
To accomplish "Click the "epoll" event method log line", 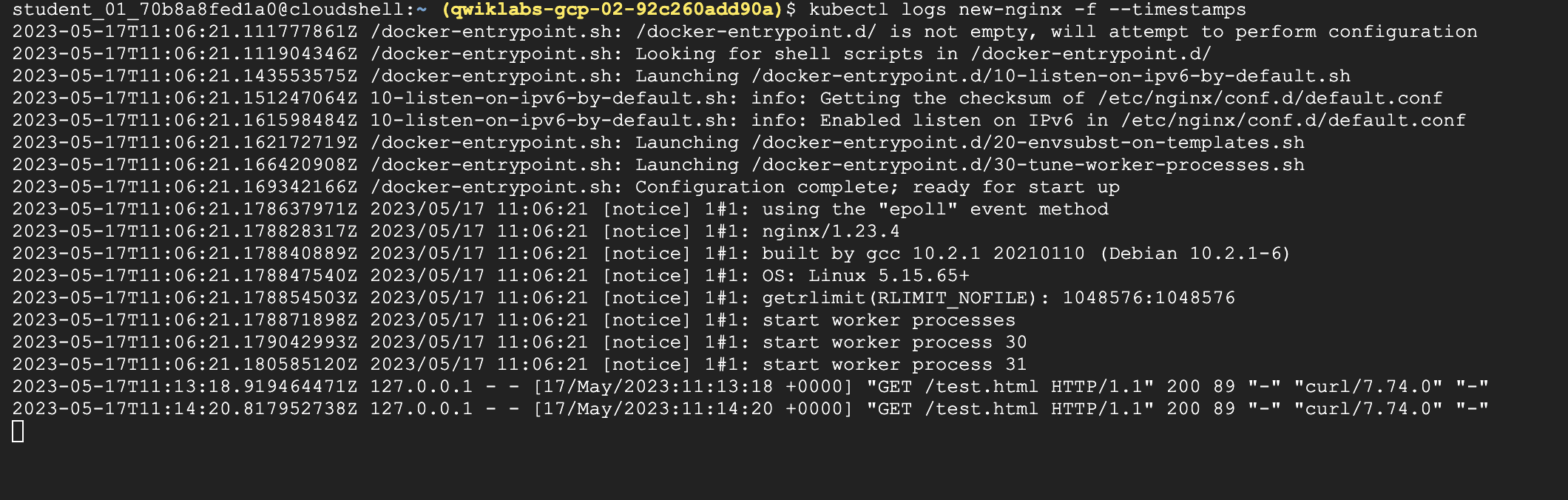I will coord(935,209).
